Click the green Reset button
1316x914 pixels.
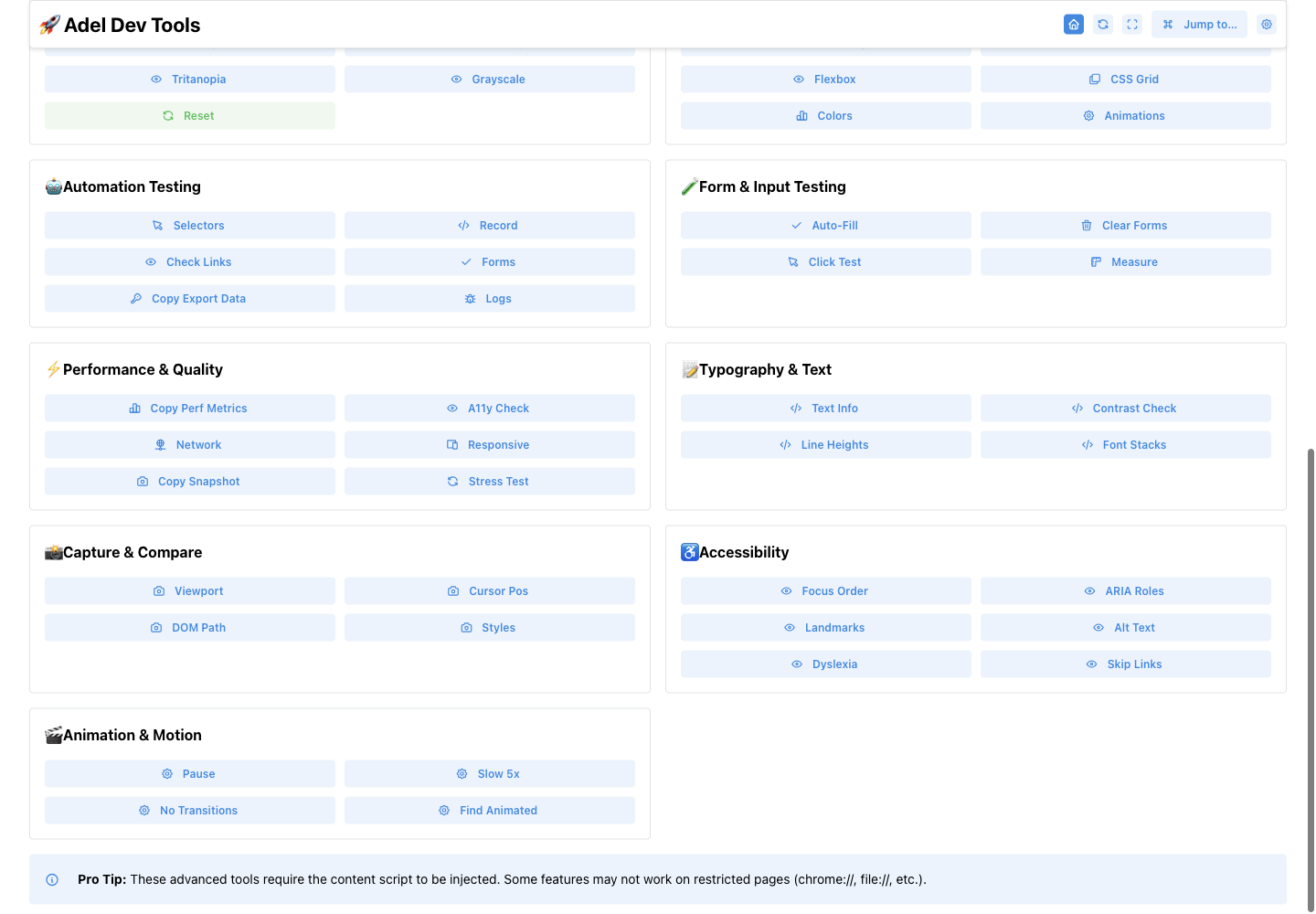click(x=190, y=116)
